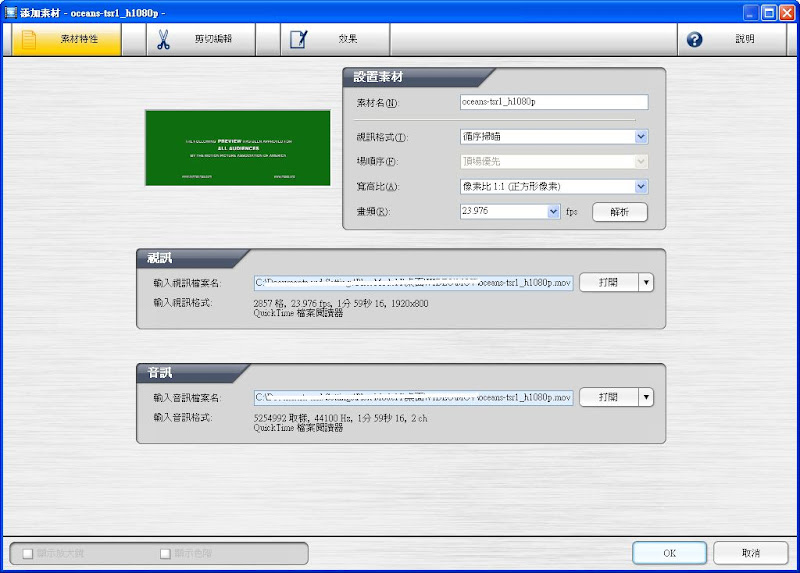The image size is (800, 573).
Task: Click the scissors icon
Action: (x=163, y=39)
